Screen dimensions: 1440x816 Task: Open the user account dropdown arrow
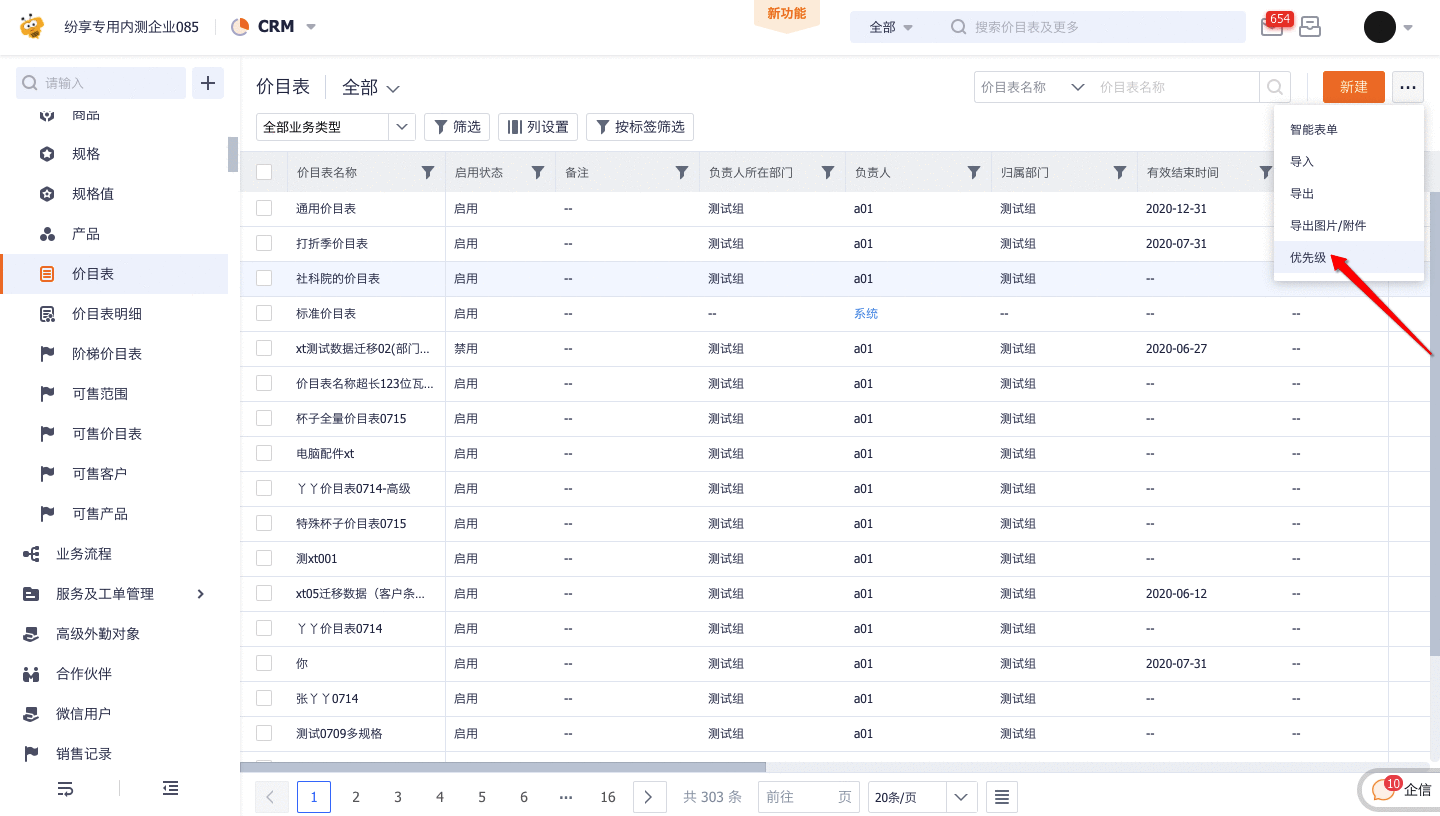tap(1408, 27)
